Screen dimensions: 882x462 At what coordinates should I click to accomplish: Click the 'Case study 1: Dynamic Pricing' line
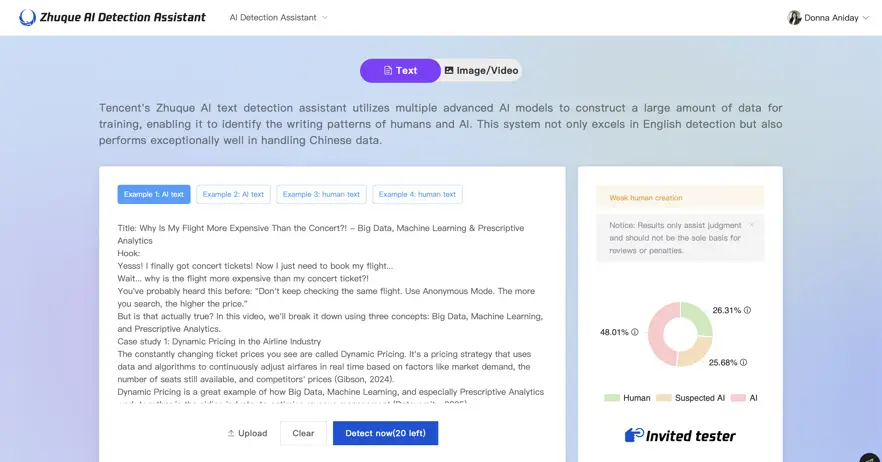tap(219, 342)
